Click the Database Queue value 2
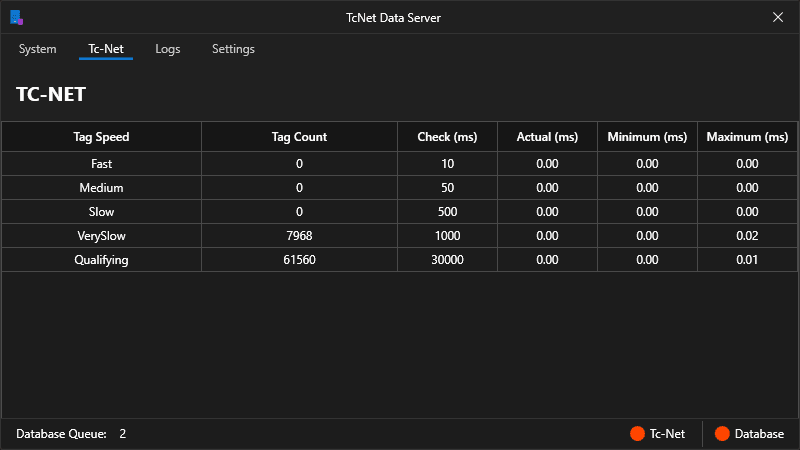Screen dimensions: 800x450 click(122, 434)
